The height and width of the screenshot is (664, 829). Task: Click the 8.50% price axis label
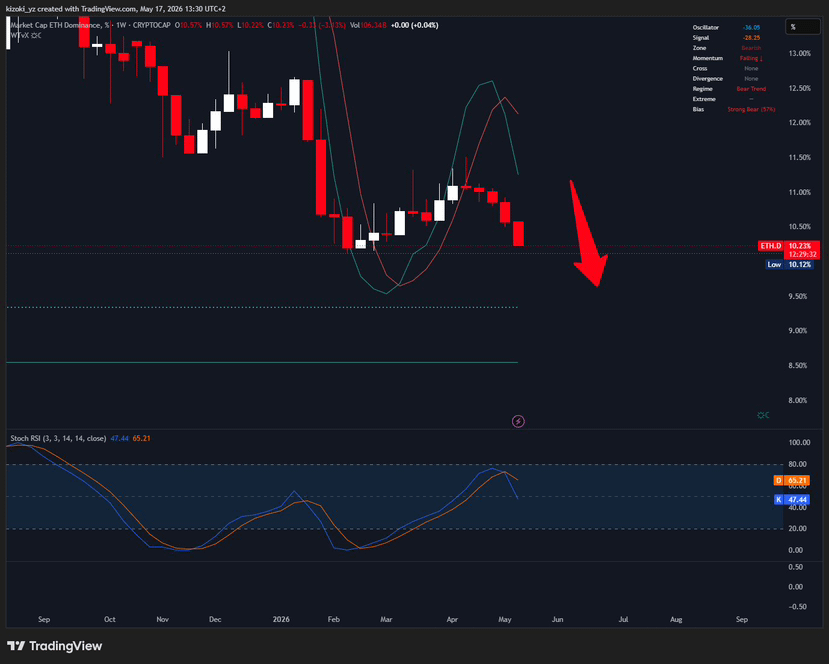pos(798,366)
